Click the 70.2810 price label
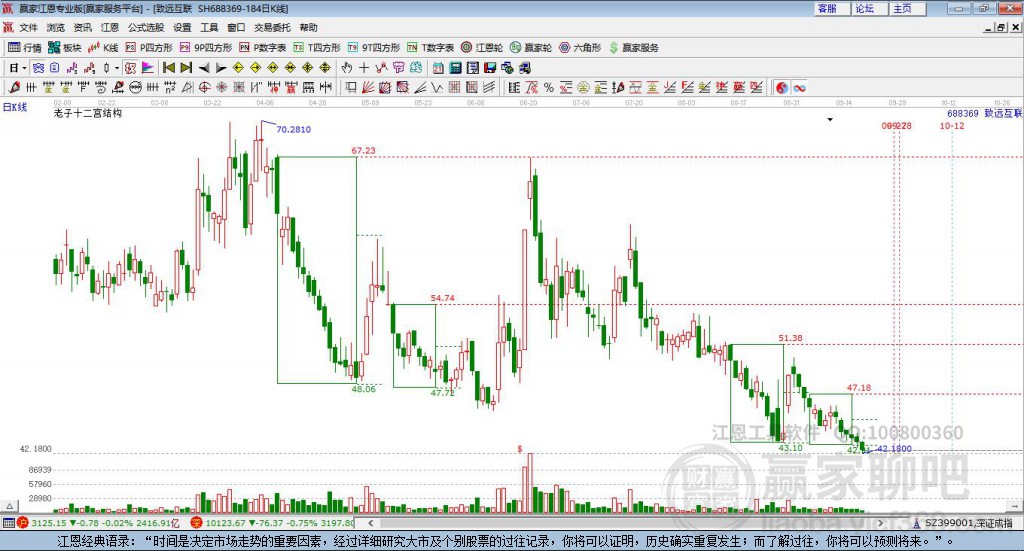The image size is (1024, 551). [293, 129]
